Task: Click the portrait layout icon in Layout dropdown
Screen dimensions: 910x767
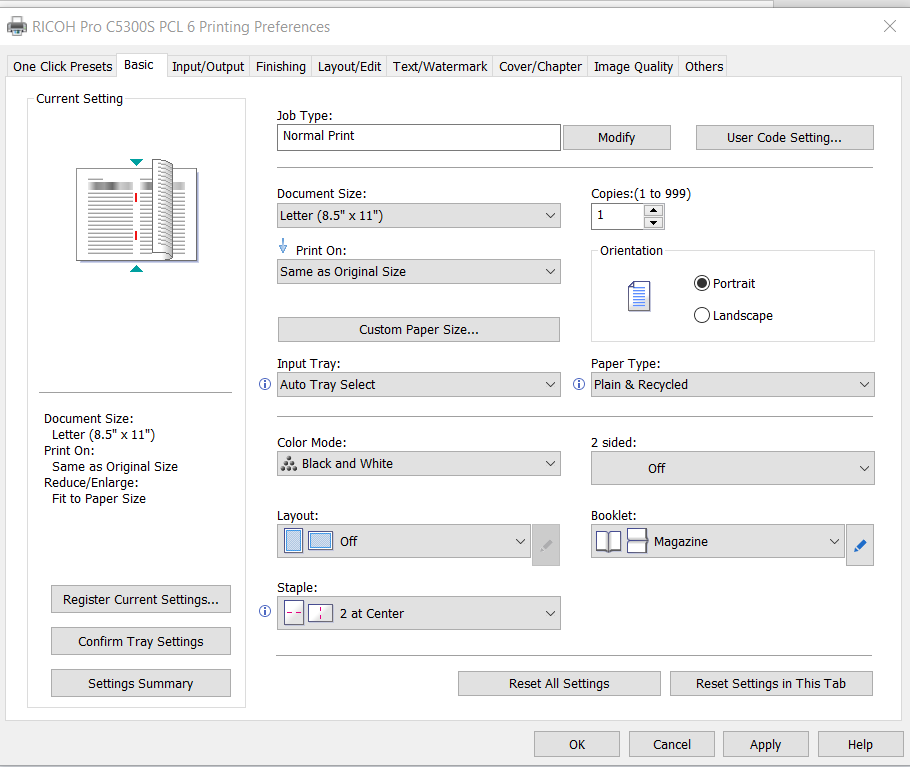Action: coord(294,541)
